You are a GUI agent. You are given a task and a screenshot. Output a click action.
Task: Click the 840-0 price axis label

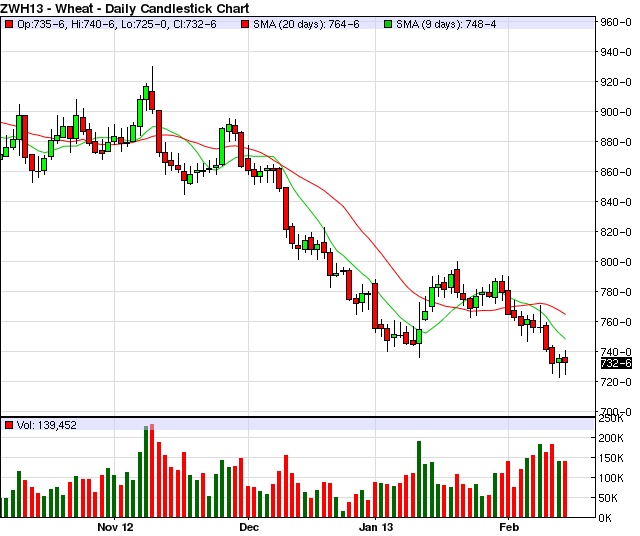tap(616, 202)
